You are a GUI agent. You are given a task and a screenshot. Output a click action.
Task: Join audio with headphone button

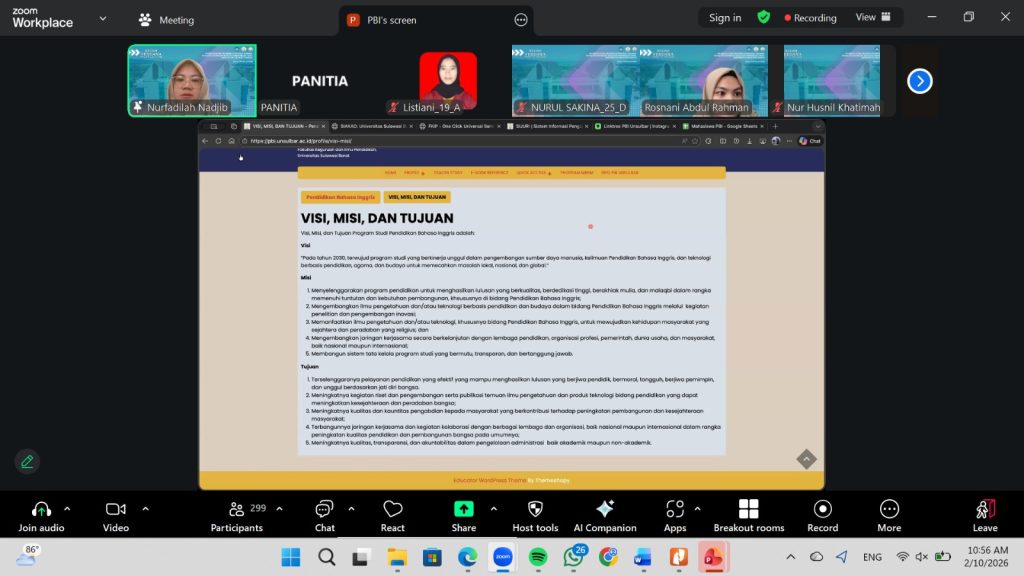click(x=41, y=515)
